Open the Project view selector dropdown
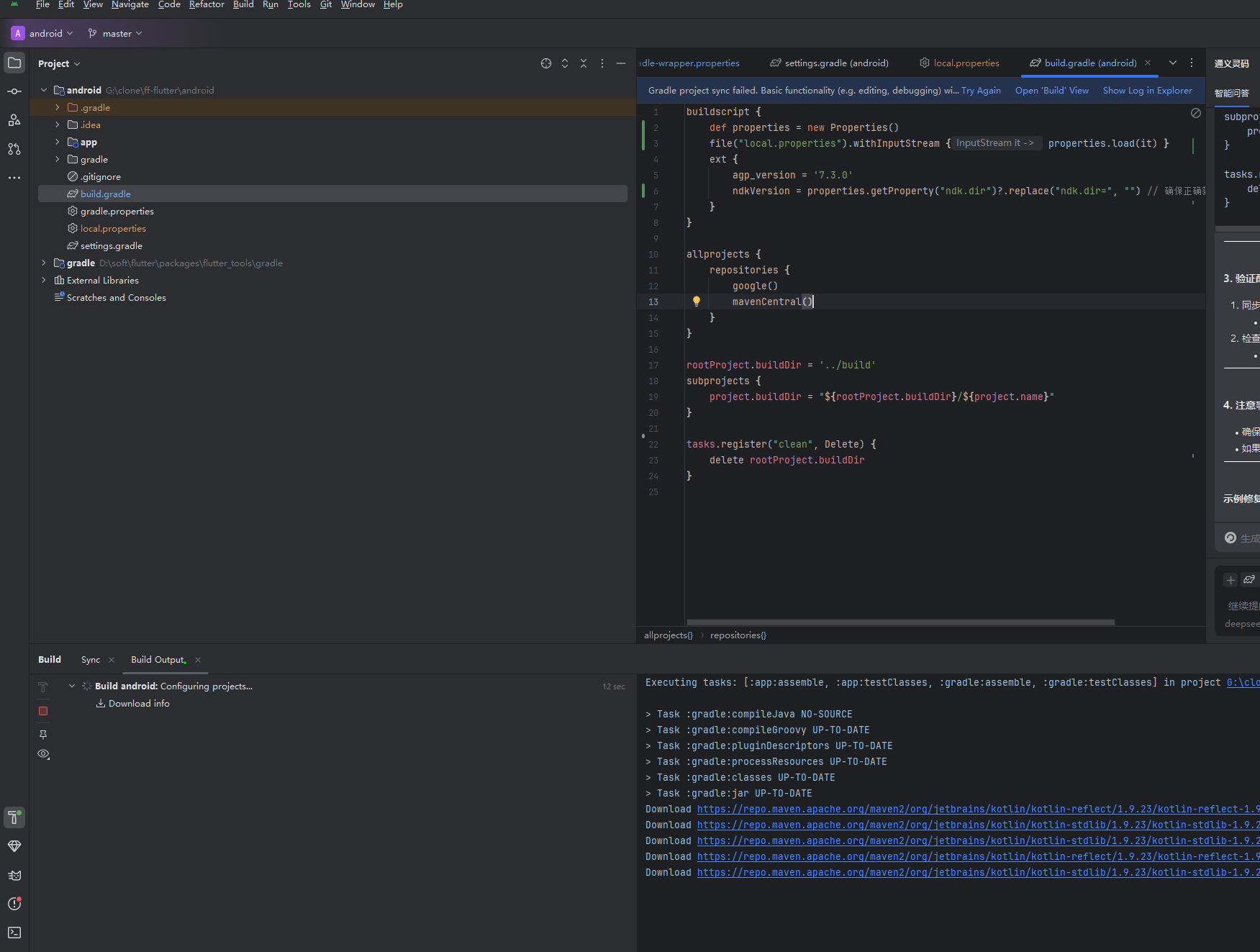Screen dimensions: 1260x952 pyautogui.click(x=59, y=63)
